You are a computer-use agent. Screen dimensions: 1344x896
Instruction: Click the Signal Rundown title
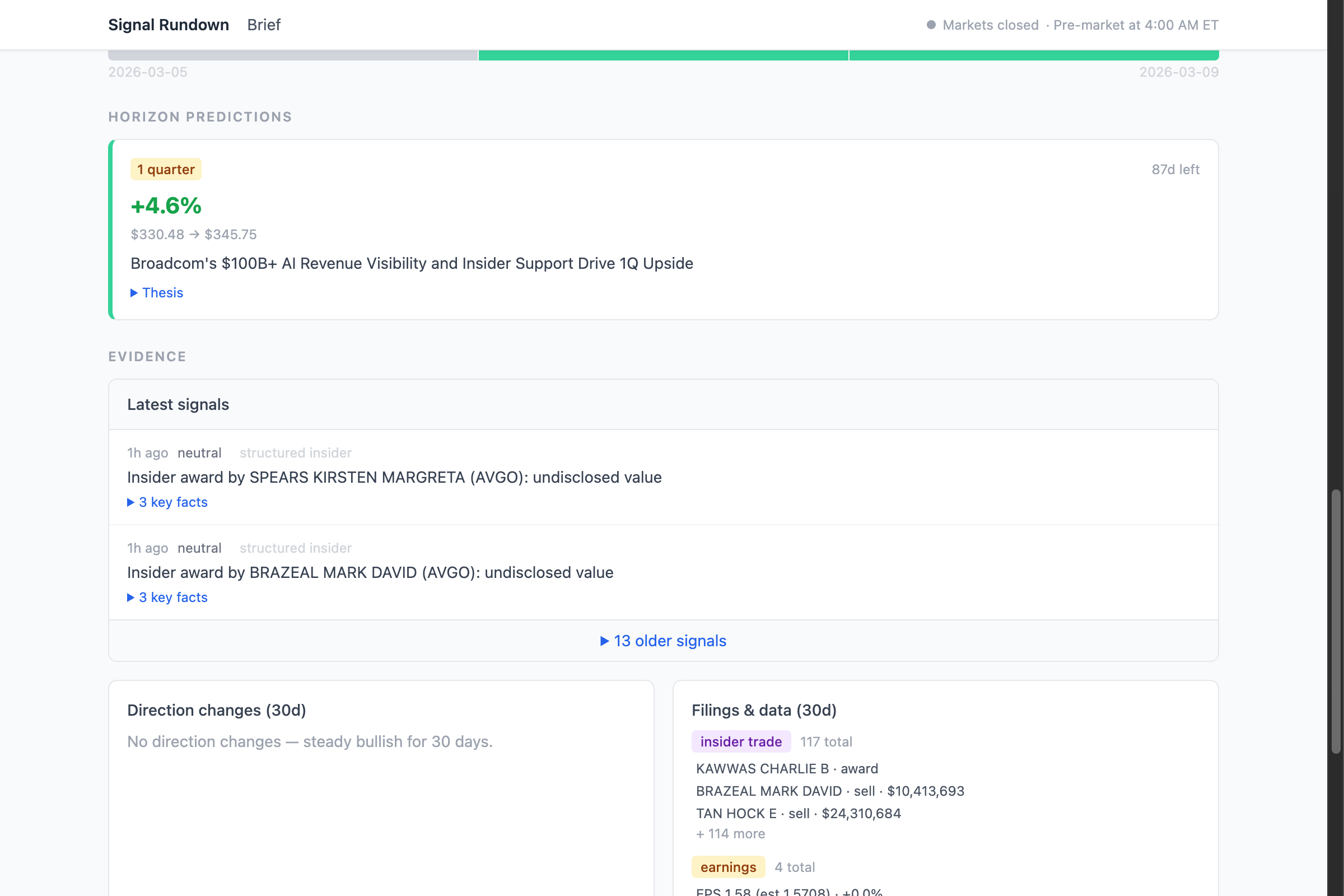169,25
